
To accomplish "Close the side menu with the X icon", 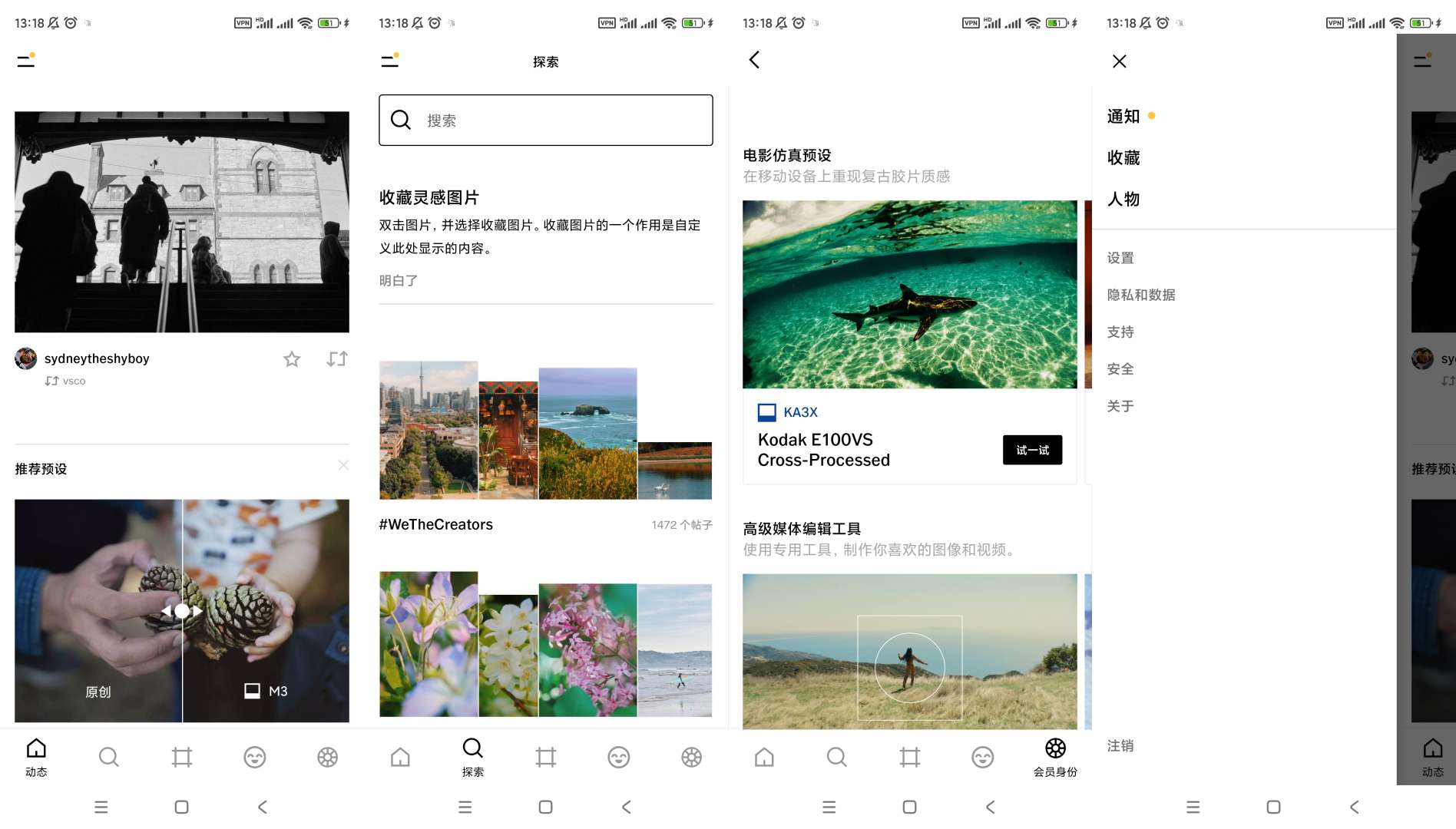I will click(1120, 61).
